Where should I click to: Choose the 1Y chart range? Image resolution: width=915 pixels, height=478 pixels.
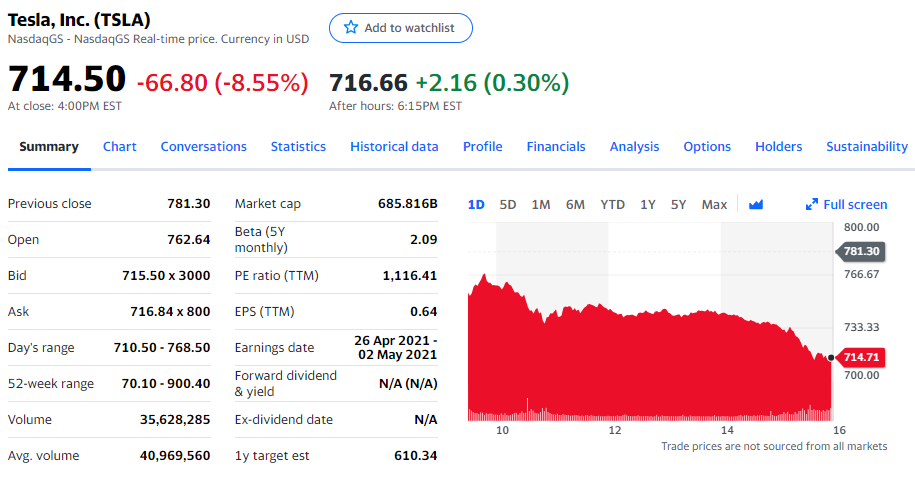tap(648, 205)
